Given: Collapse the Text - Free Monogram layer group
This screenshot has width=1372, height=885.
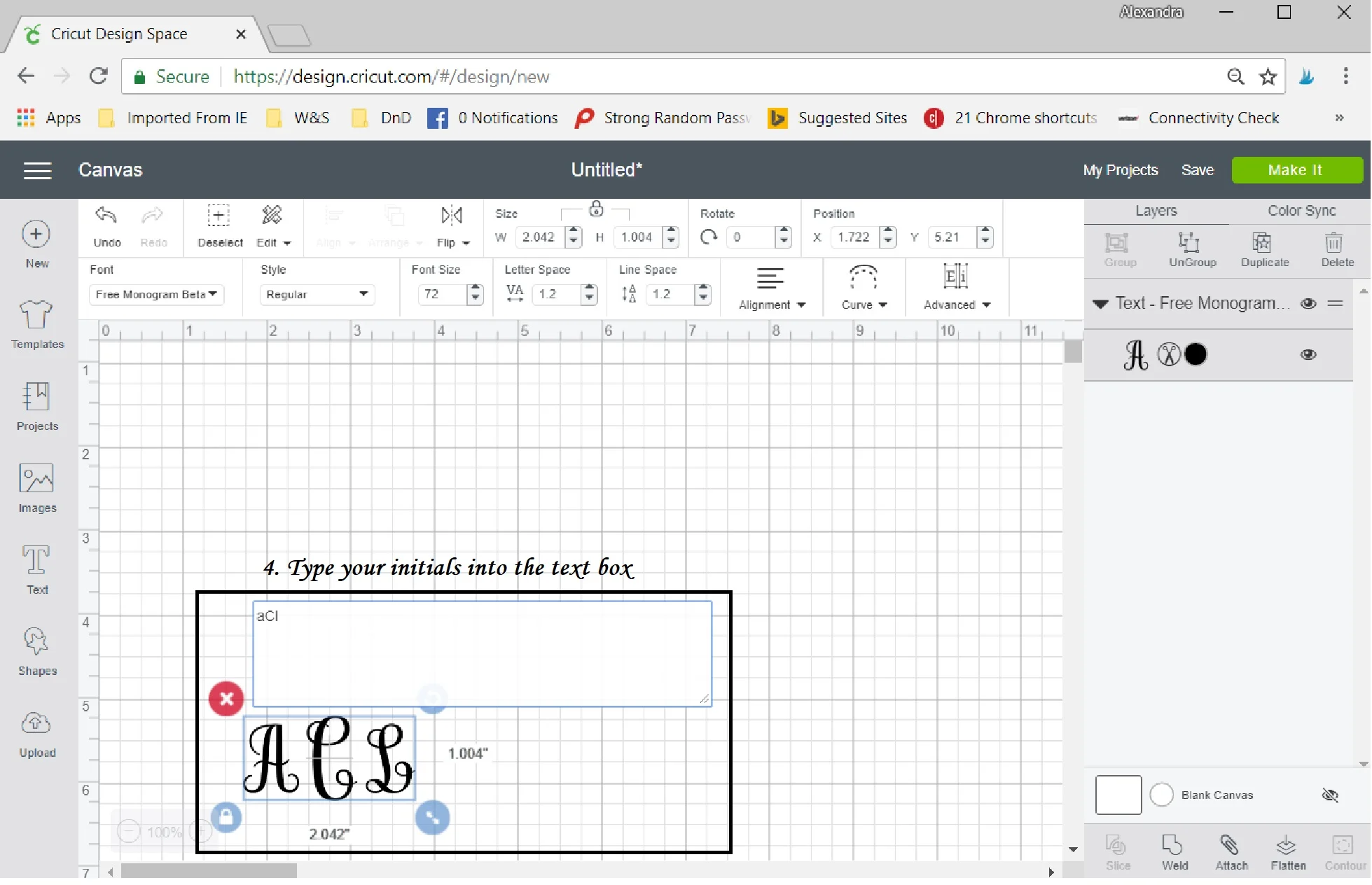Looking at the screenshot, I should [1100, 304].
